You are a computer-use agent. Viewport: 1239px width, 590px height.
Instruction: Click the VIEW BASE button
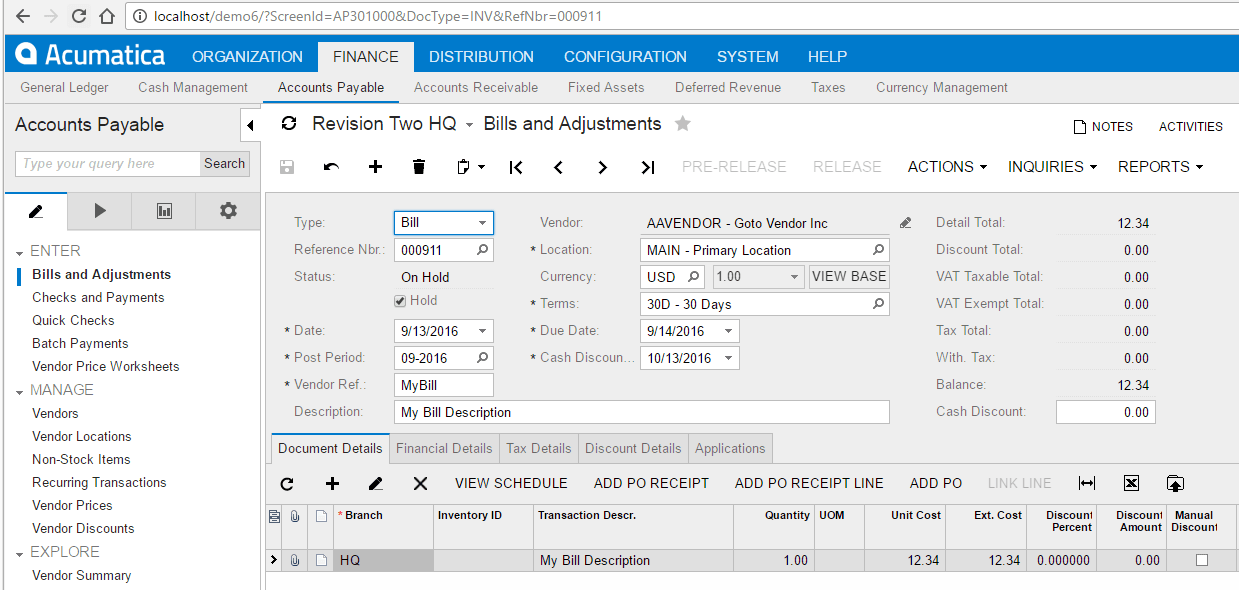pyautogui.click(x=849, y=277)
